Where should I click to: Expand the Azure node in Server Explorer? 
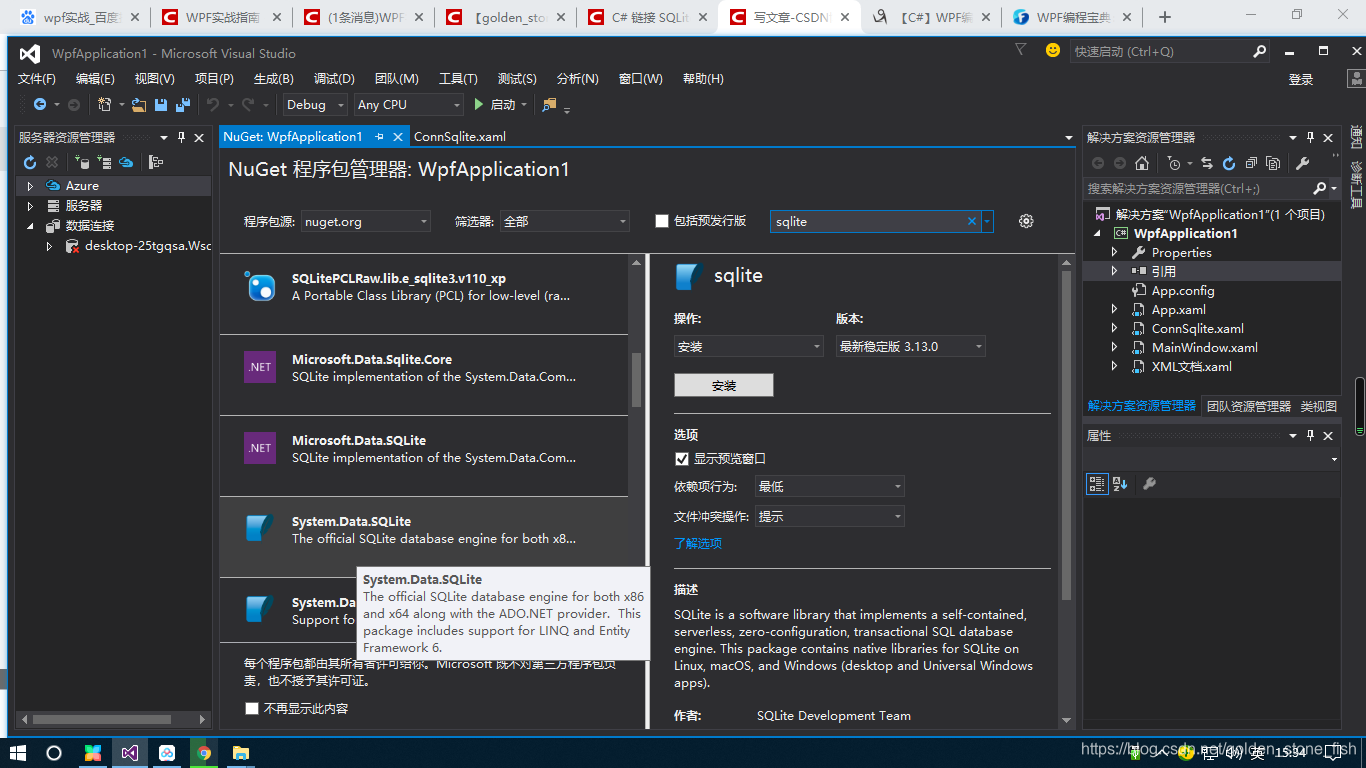pos(30,186)
